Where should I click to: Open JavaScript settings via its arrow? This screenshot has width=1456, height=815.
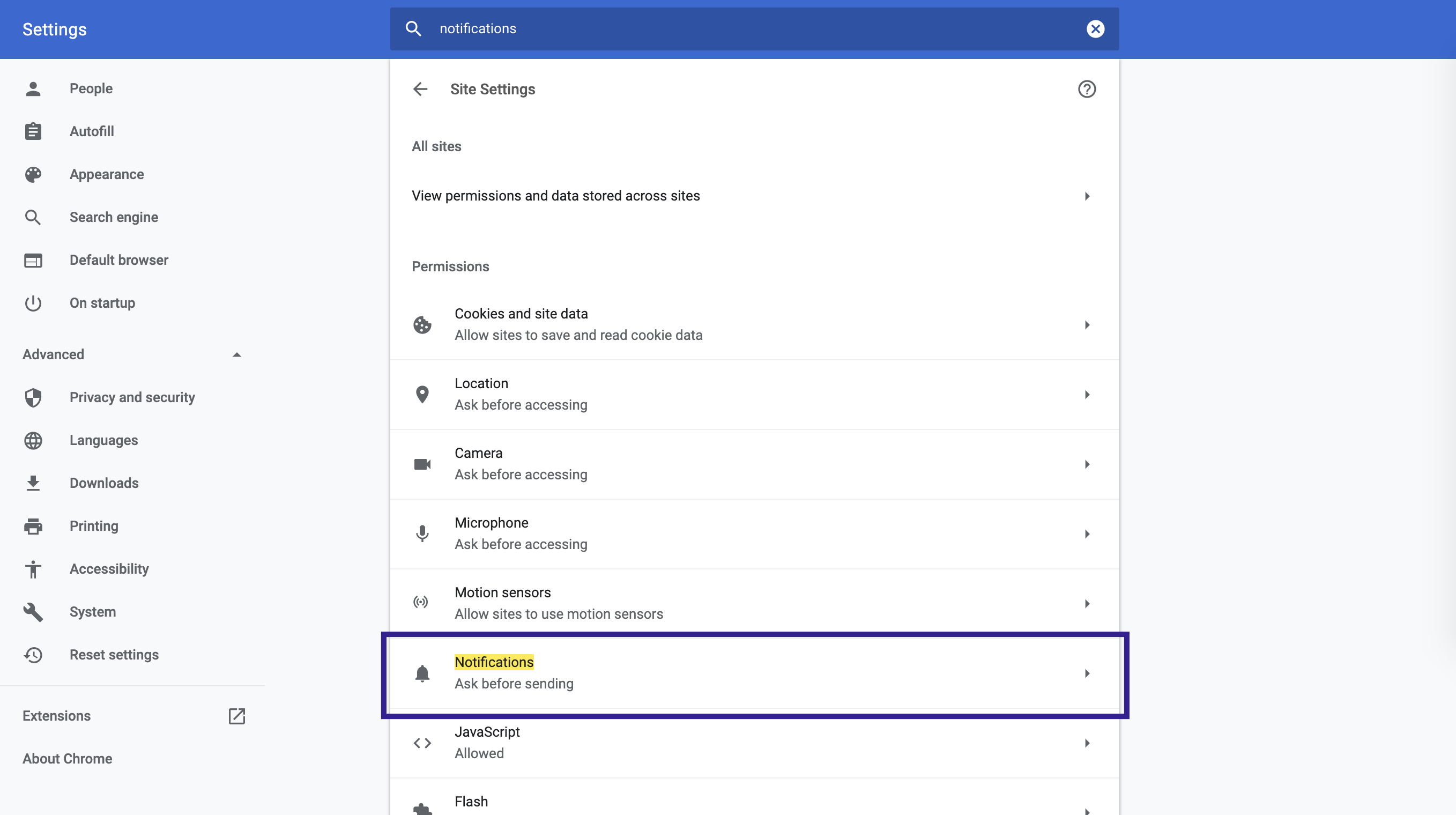[x=1087, y=743]
